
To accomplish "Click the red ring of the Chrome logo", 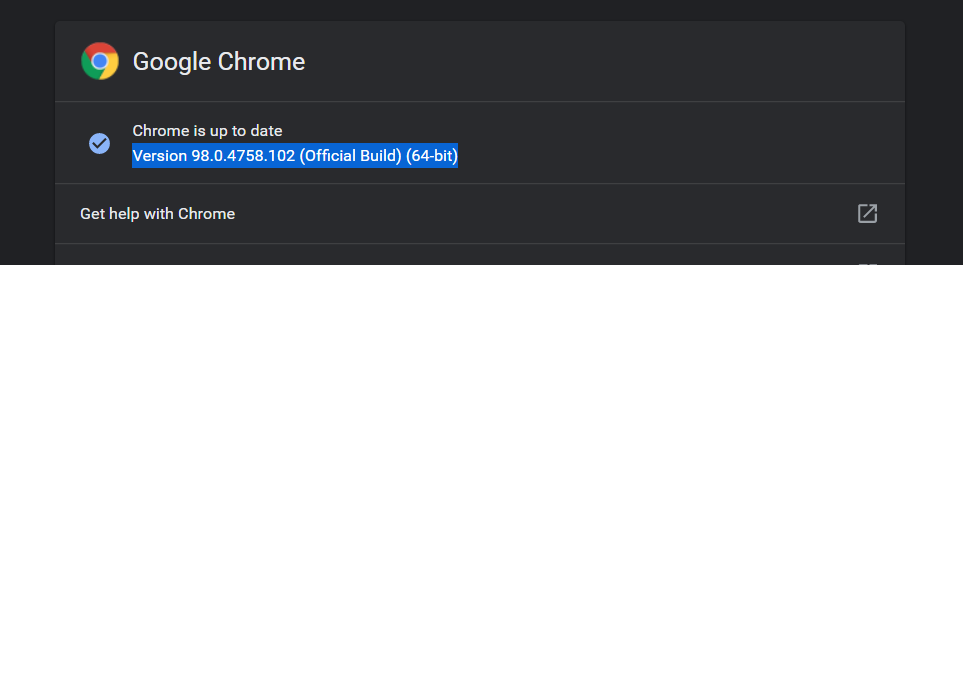I will tap(100, 49).
